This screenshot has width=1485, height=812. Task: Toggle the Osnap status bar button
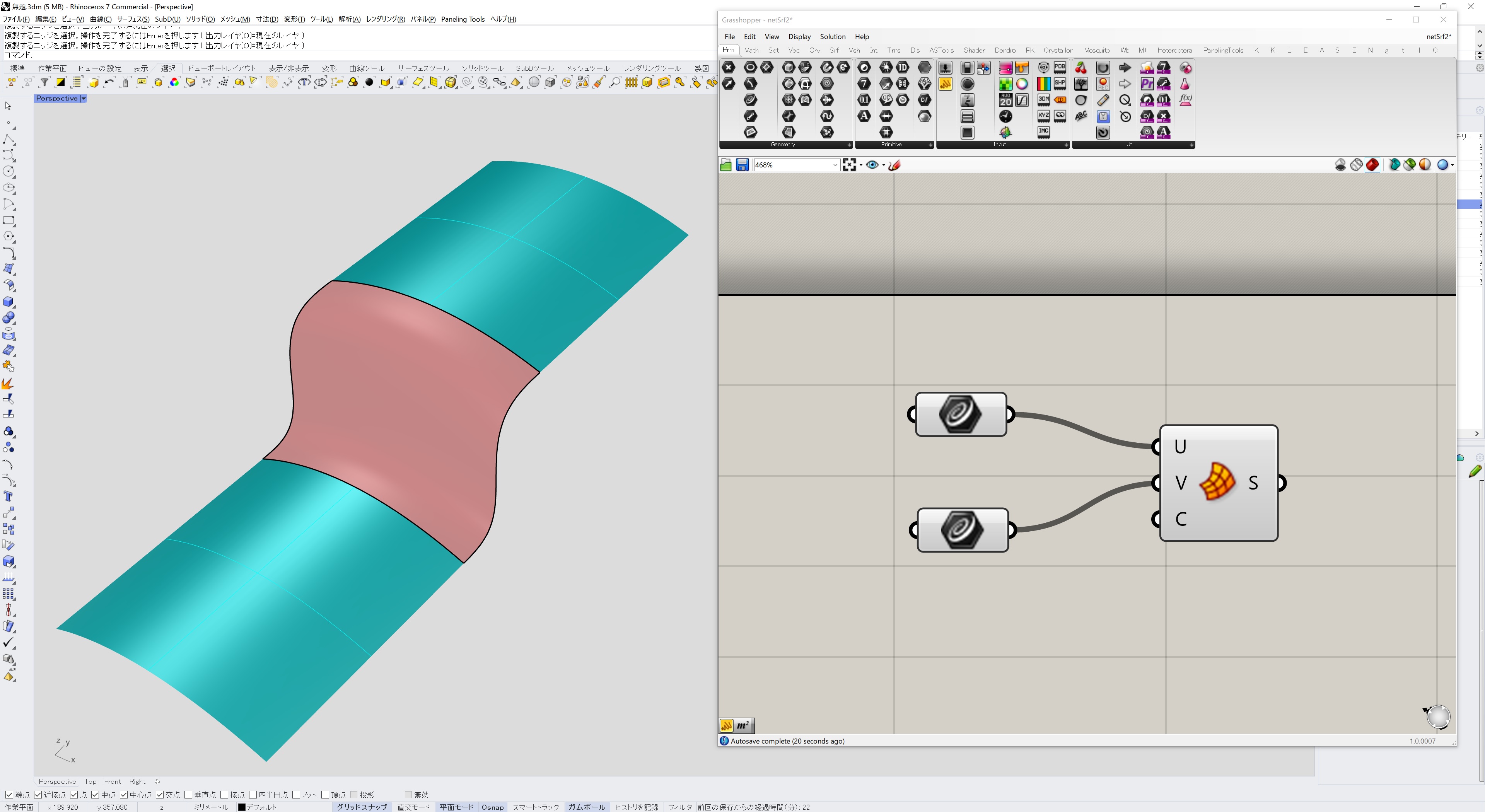(x=492, y=807)
